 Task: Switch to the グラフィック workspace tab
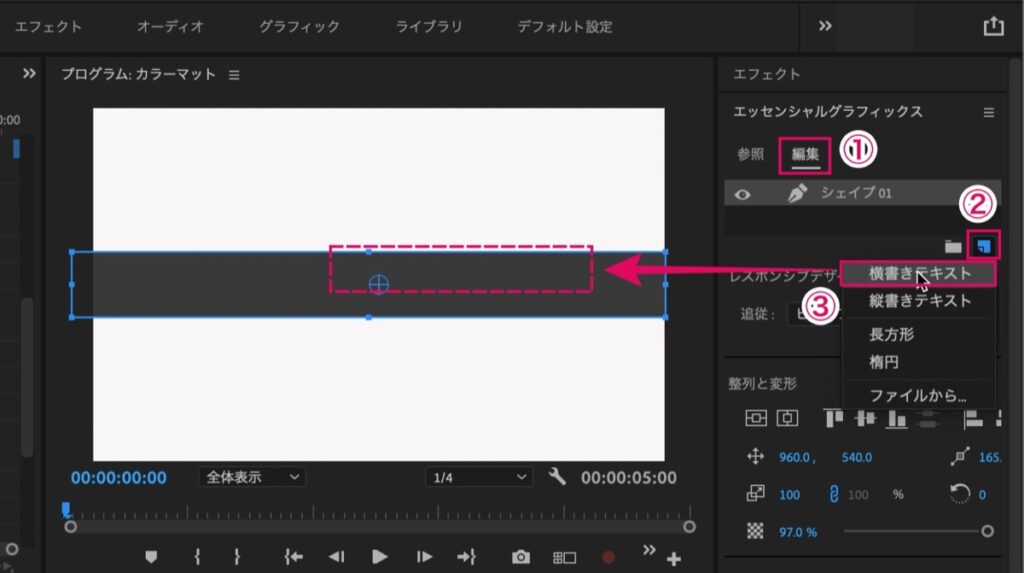299,27
